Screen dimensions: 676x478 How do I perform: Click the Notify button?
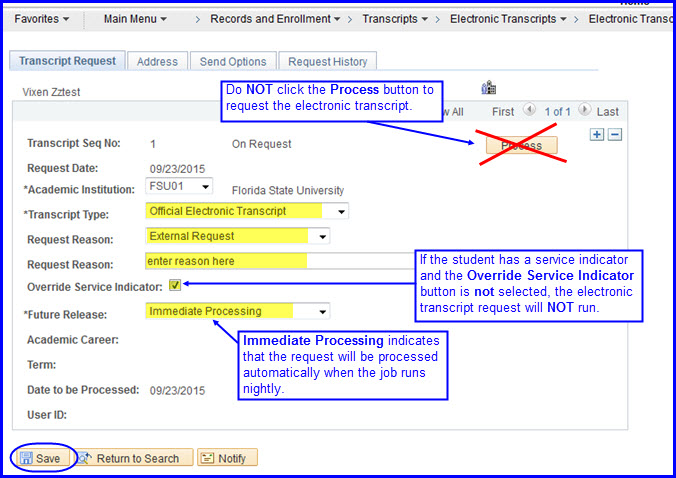[x=227, y=458]
